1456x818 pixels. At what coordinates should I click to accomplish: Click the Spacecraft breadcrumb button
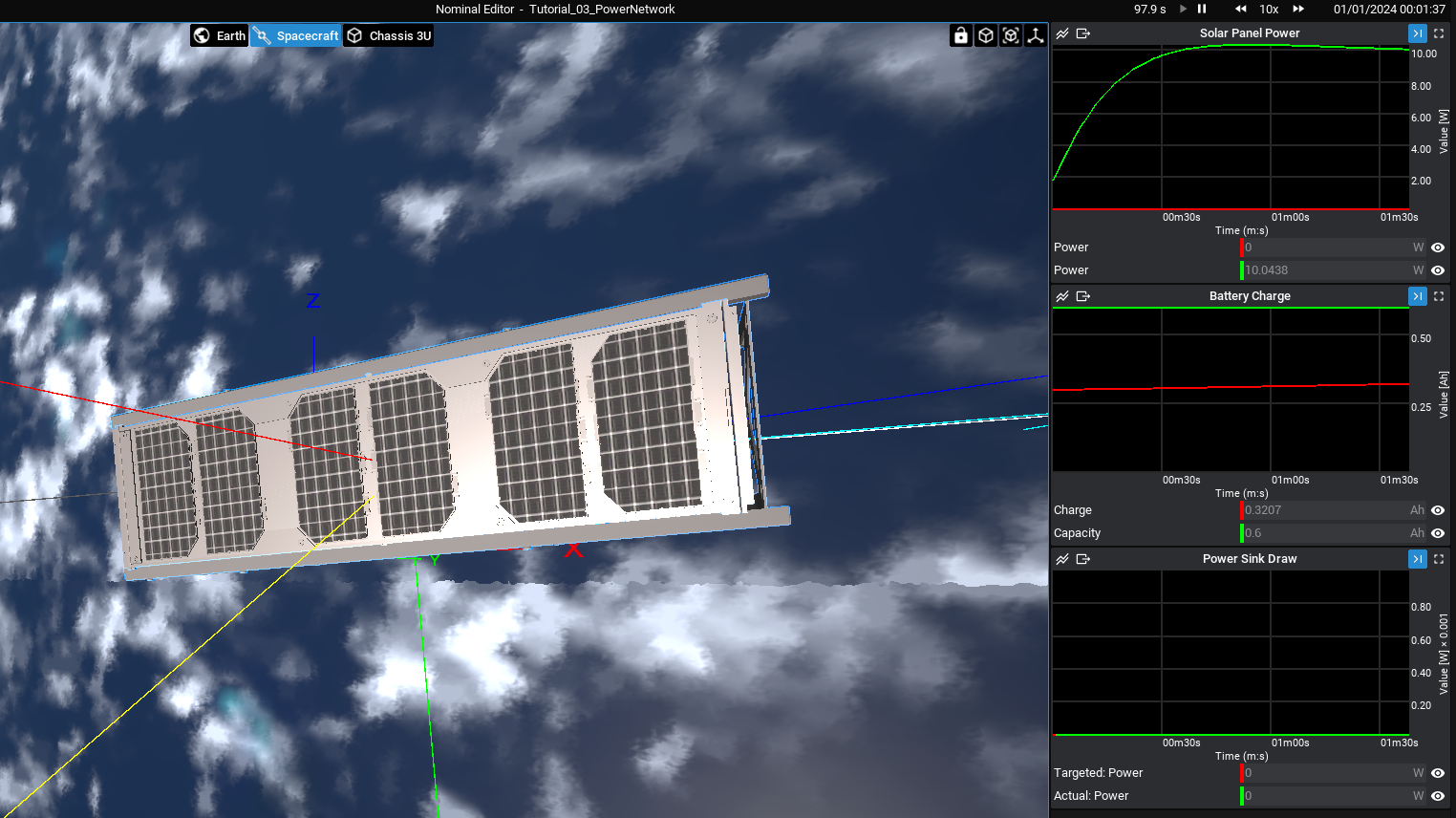(x=296, y=35)
